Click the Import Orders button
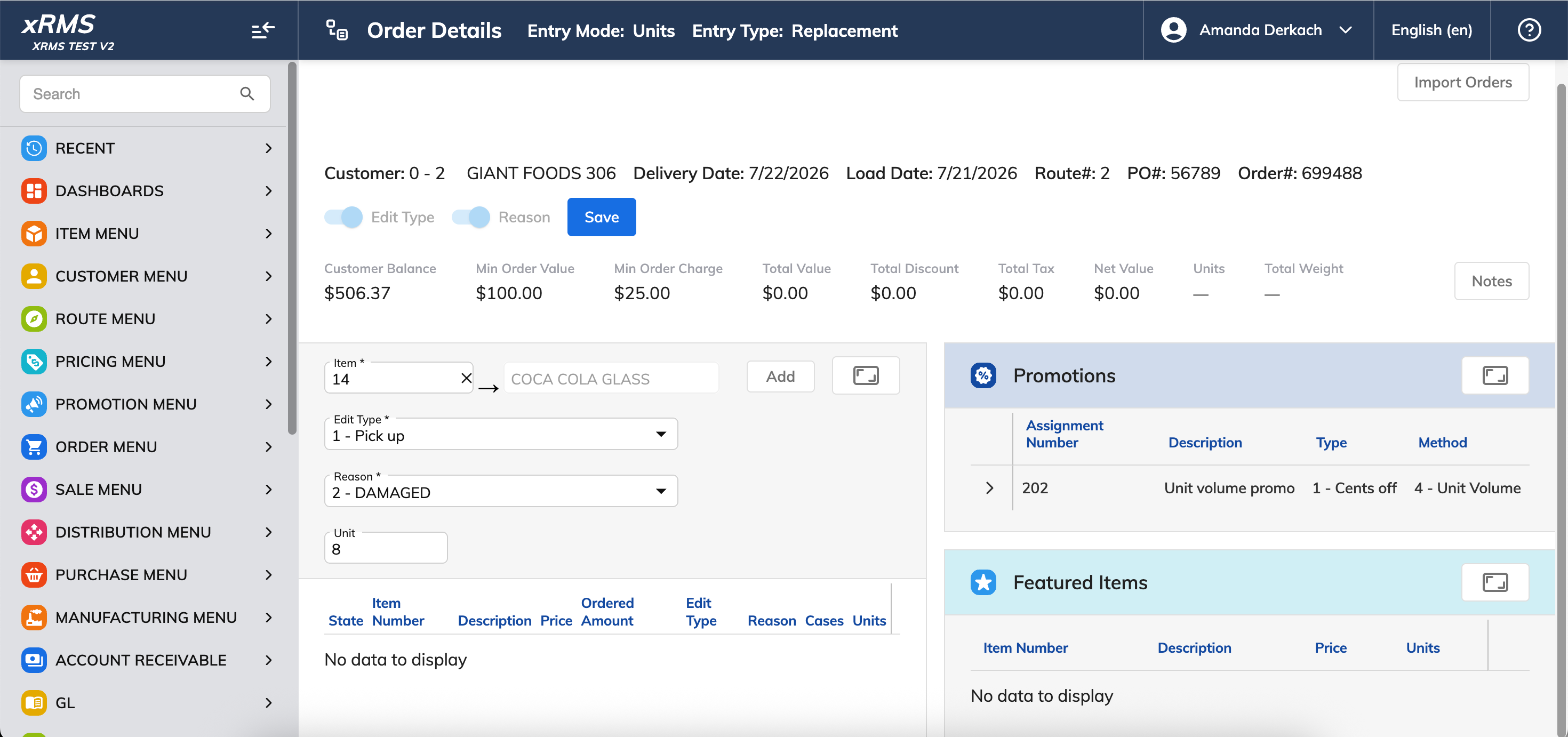The width and height of the screenshot is (1568, 737). click(1463, 82)
